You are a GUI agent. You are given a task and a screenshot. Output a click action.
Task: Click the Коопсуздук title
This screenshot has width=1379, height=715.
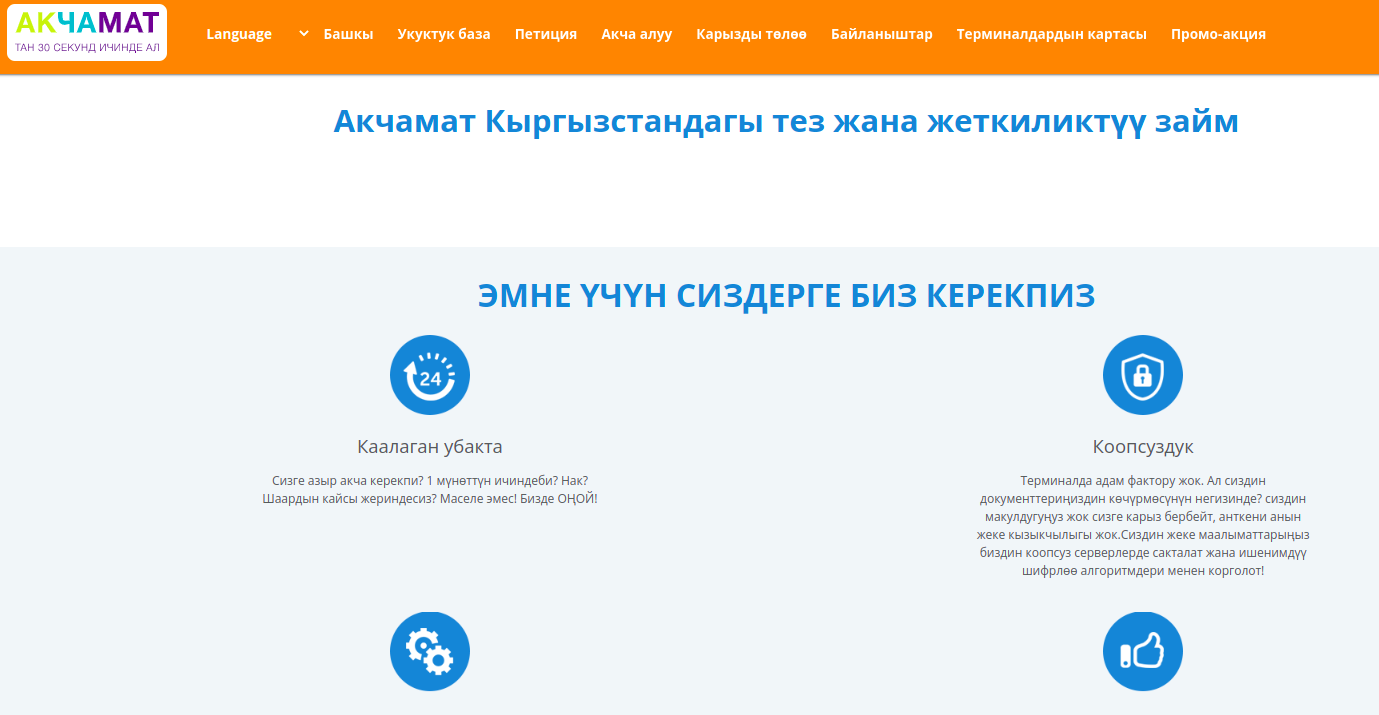coord(1142,447)
